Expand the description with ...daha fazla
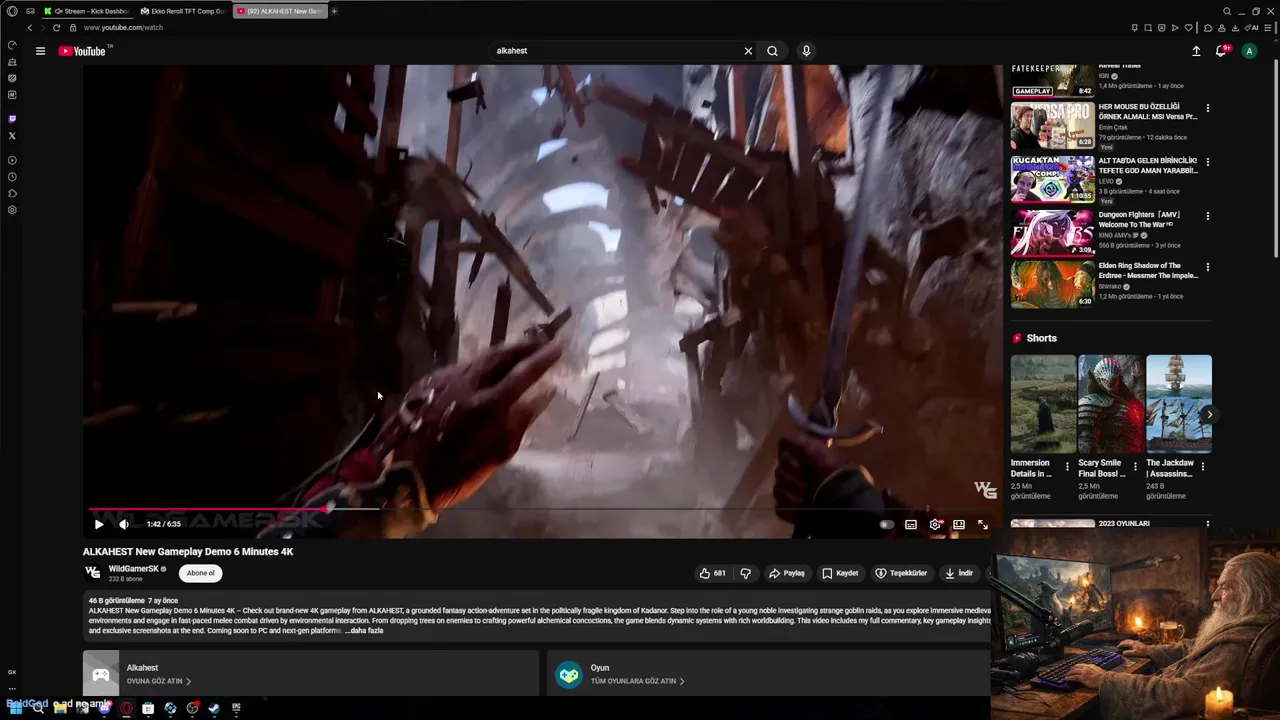Image resolution: width=1280 pixels, height=720 pixels. 364,631
